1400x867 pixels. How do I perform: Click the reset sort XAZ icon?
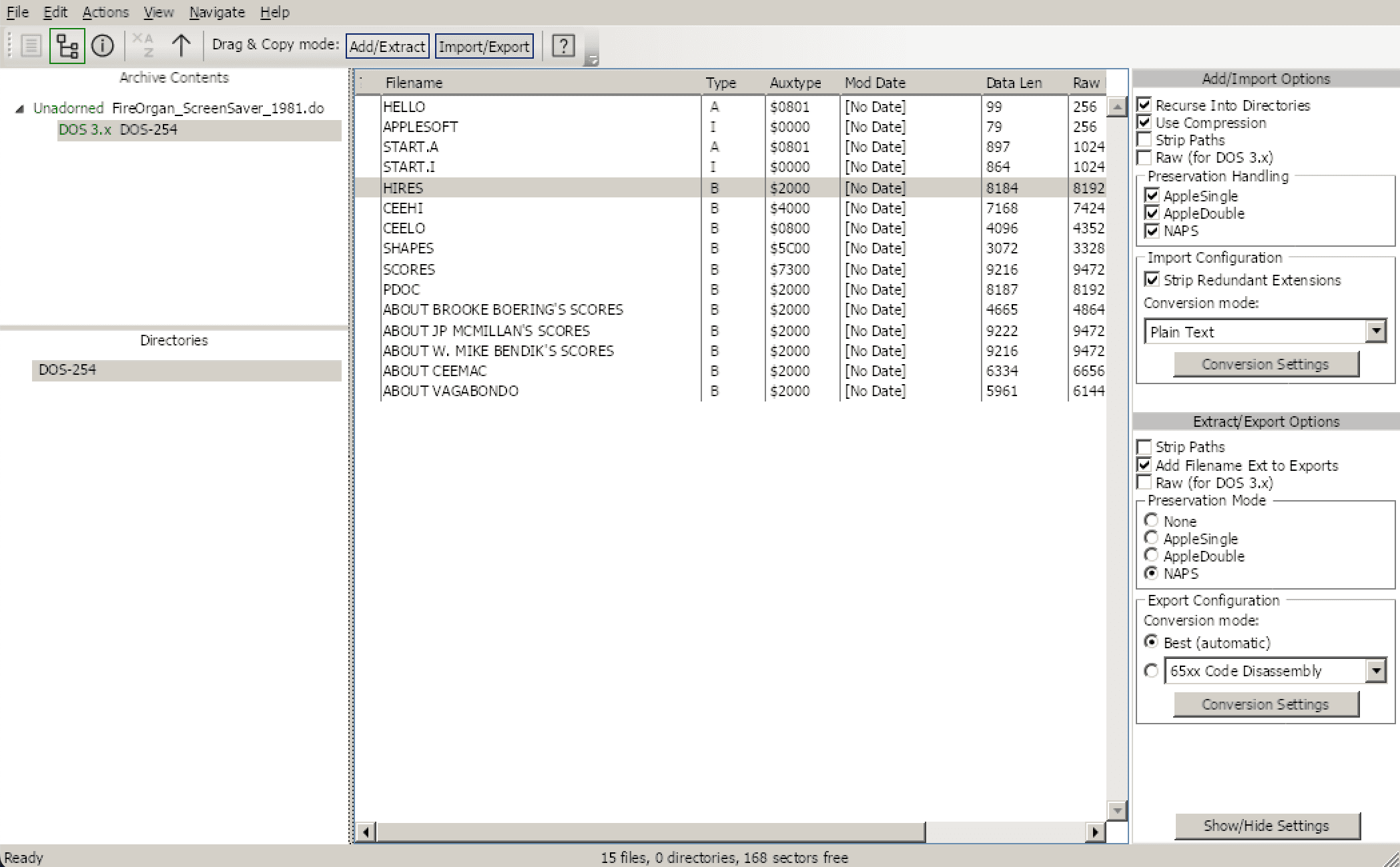point(143,46)
